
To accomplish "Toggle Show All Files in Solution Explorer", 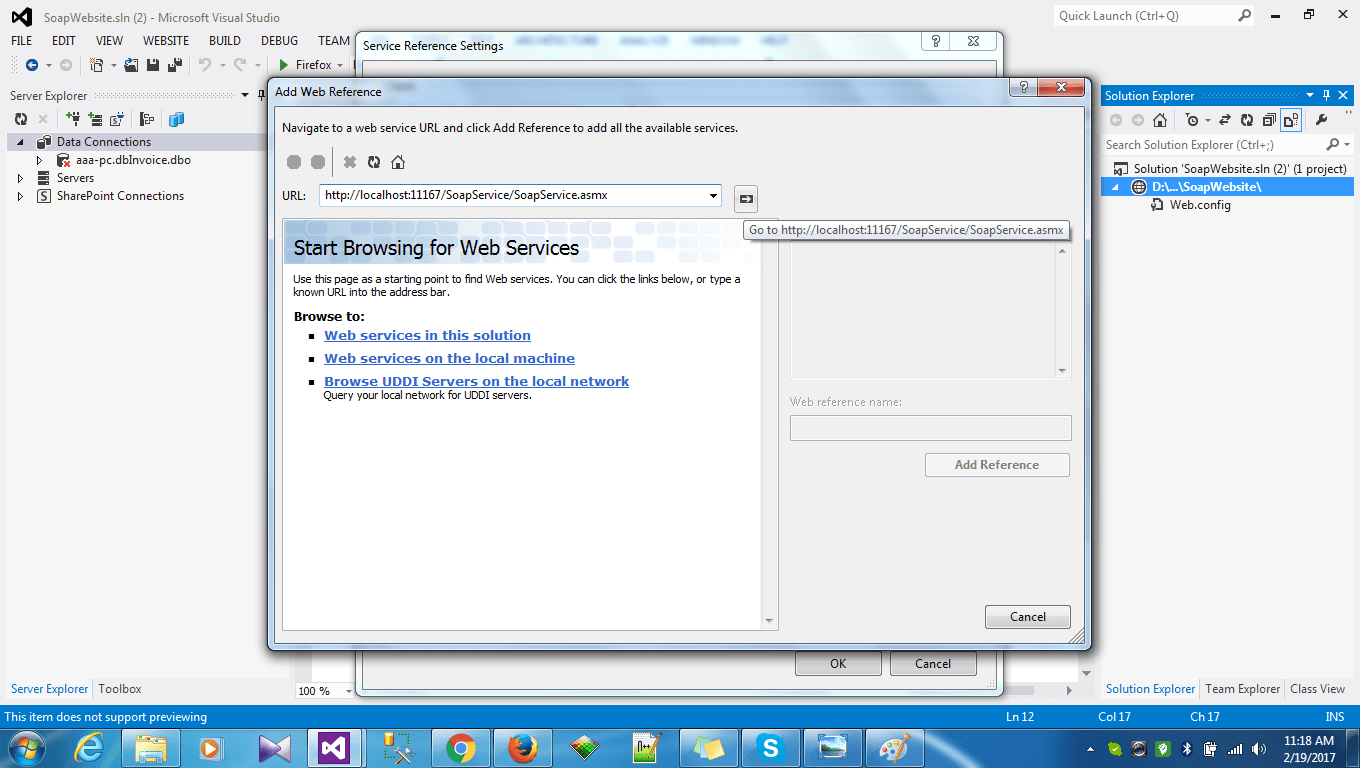I will click(x=1291, y=120).
